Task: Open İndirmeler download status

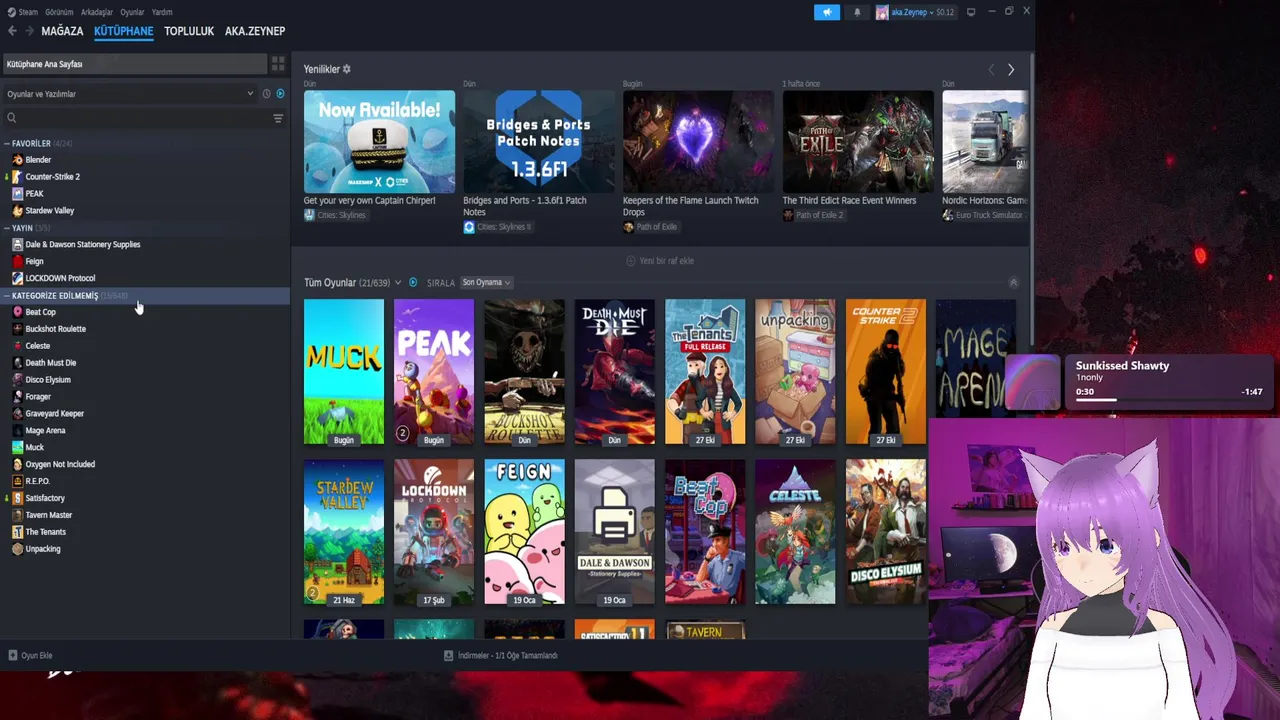Action: (x=500, y=655)
